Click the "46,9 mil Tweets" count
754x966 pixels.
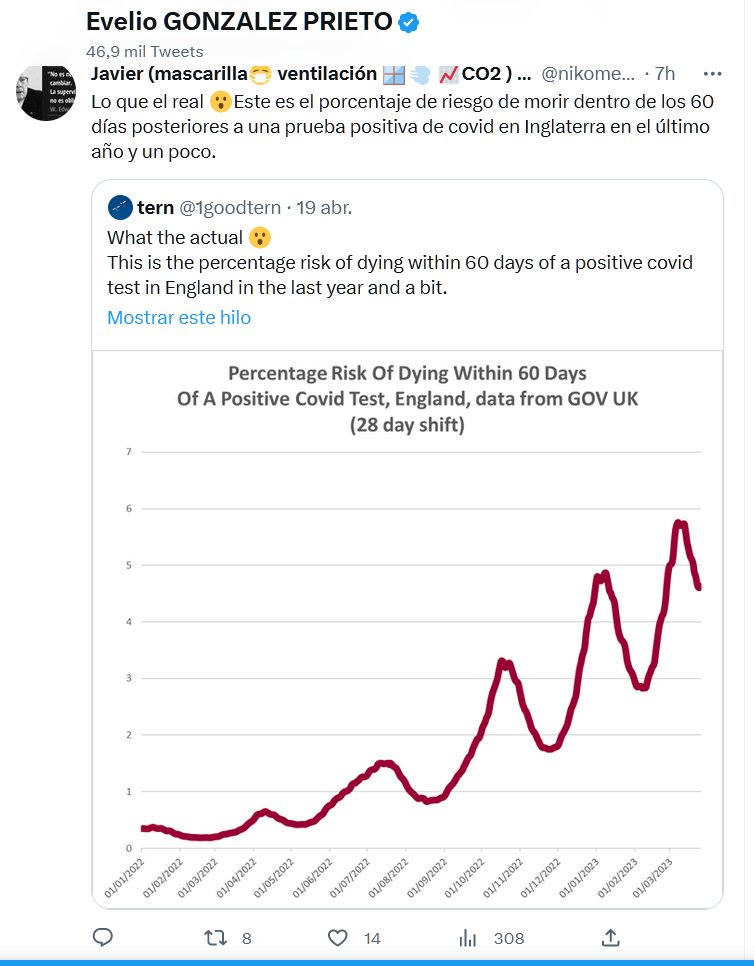145,51
